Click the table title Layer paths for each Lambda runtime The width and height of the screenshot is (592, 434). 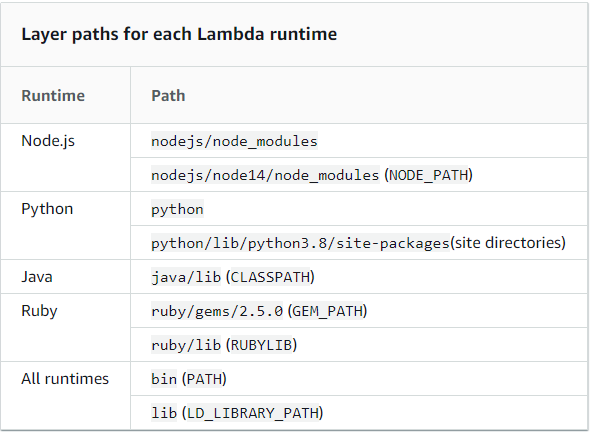pyautogui.click(x=179, y=34)
